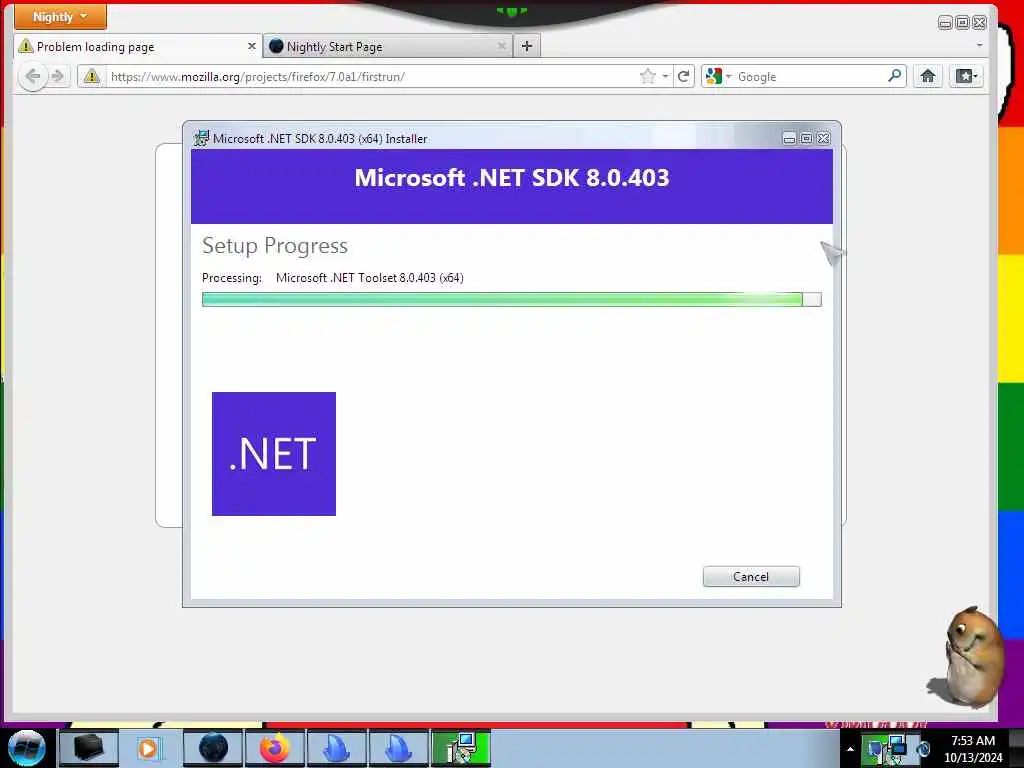Minimize the Nightly browser window
The height and width of the screenshot is (768, 1024).
pos(945,23)
